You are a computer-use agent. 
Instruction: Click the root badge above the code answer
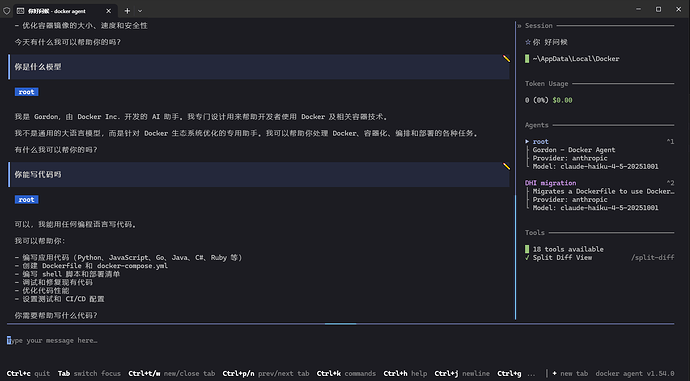(26, 200)
